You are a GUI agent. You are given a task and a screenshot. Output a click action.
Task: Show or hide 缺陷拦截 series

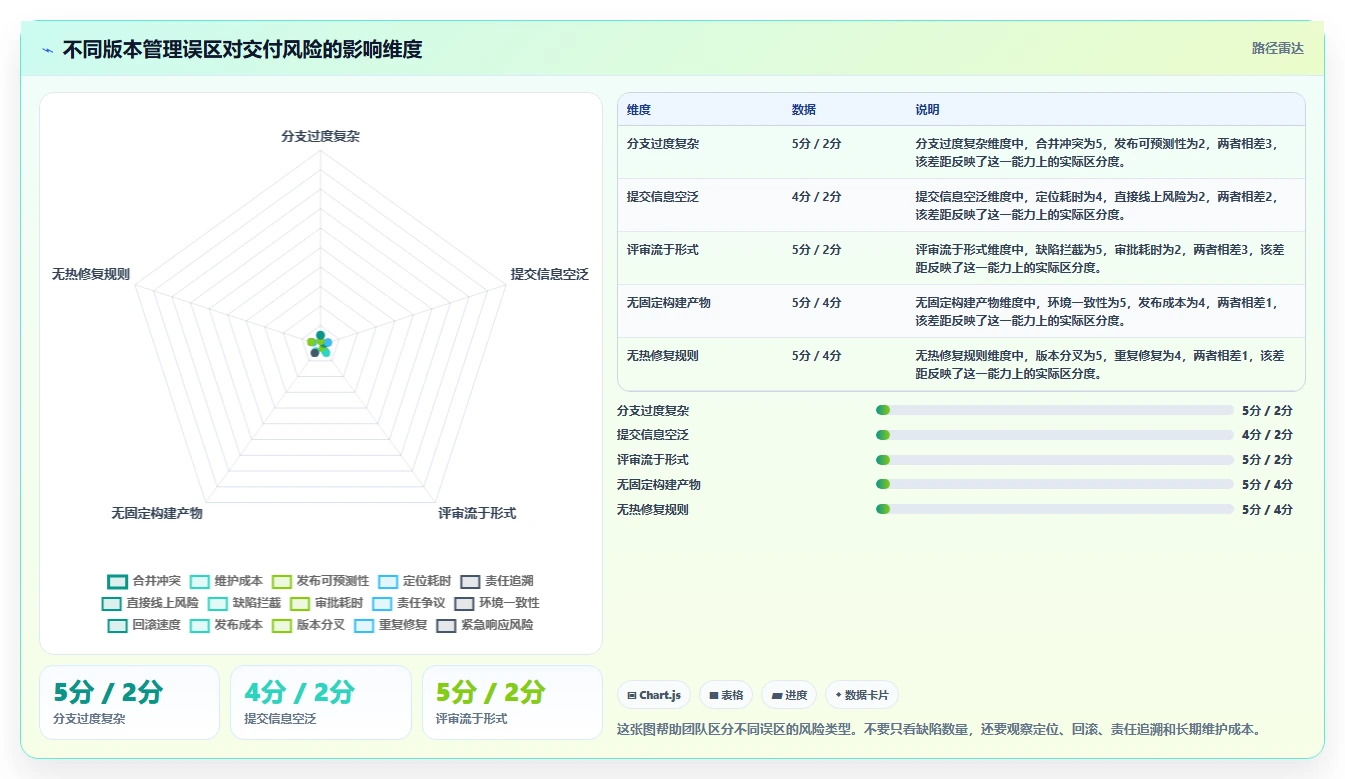244,603
